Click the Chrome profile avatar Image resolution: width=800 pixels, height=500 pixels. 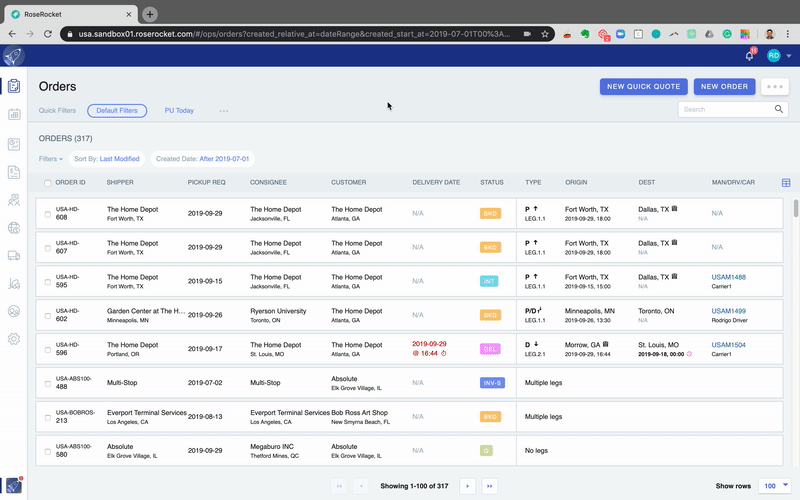click(x=770, y=34)
